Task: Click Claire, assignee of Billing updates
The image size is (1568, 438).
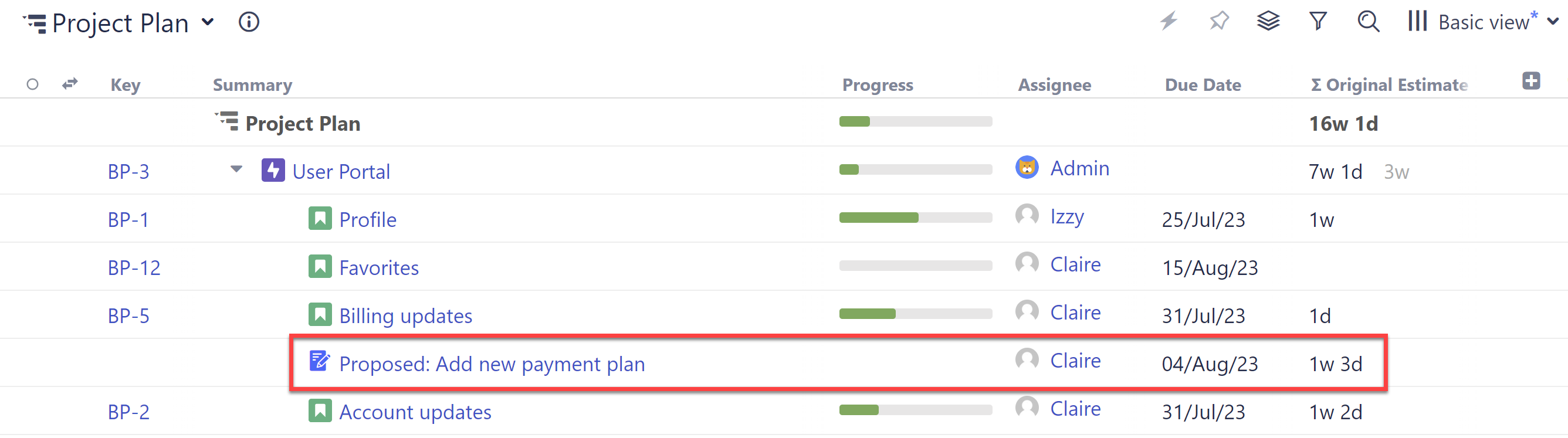Action: 1075,311
